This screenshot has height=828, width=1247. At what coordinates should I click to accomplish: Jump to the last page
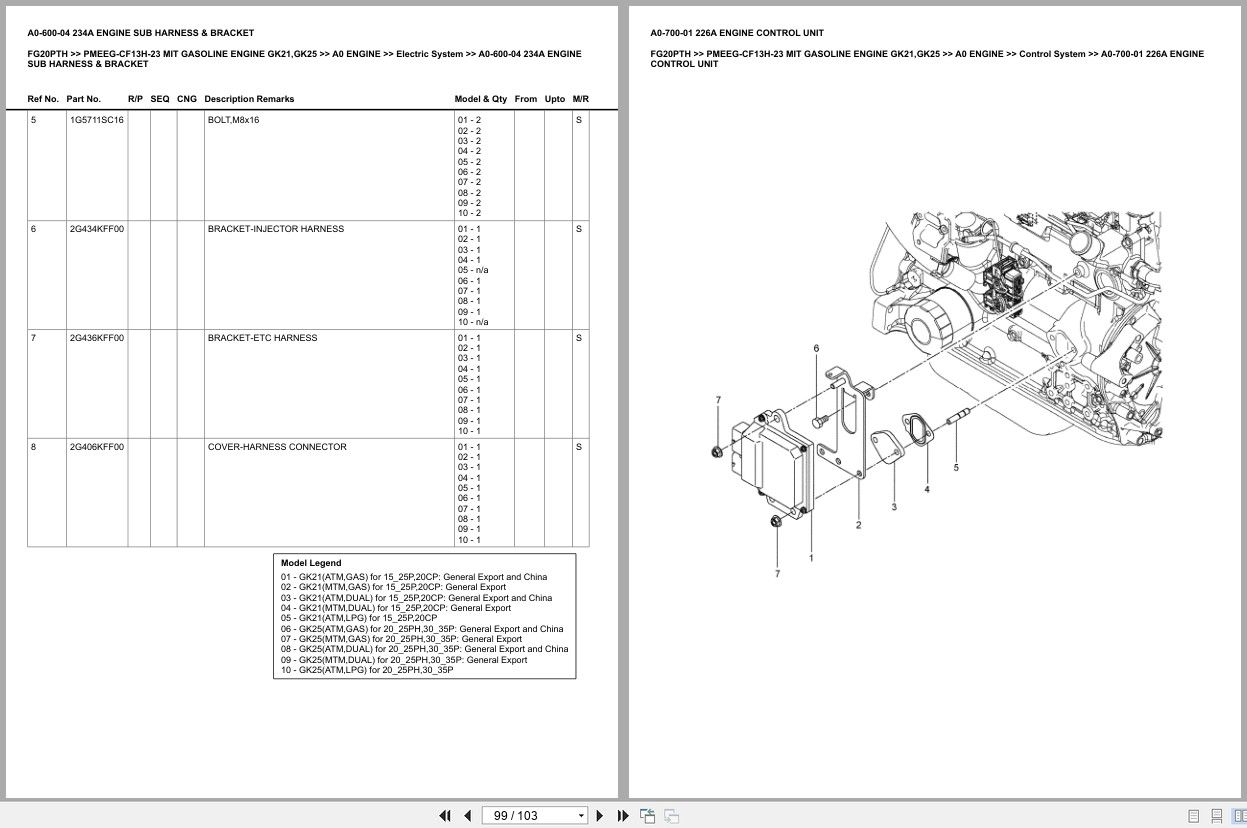pyautogui.click(x=623, y=815)
